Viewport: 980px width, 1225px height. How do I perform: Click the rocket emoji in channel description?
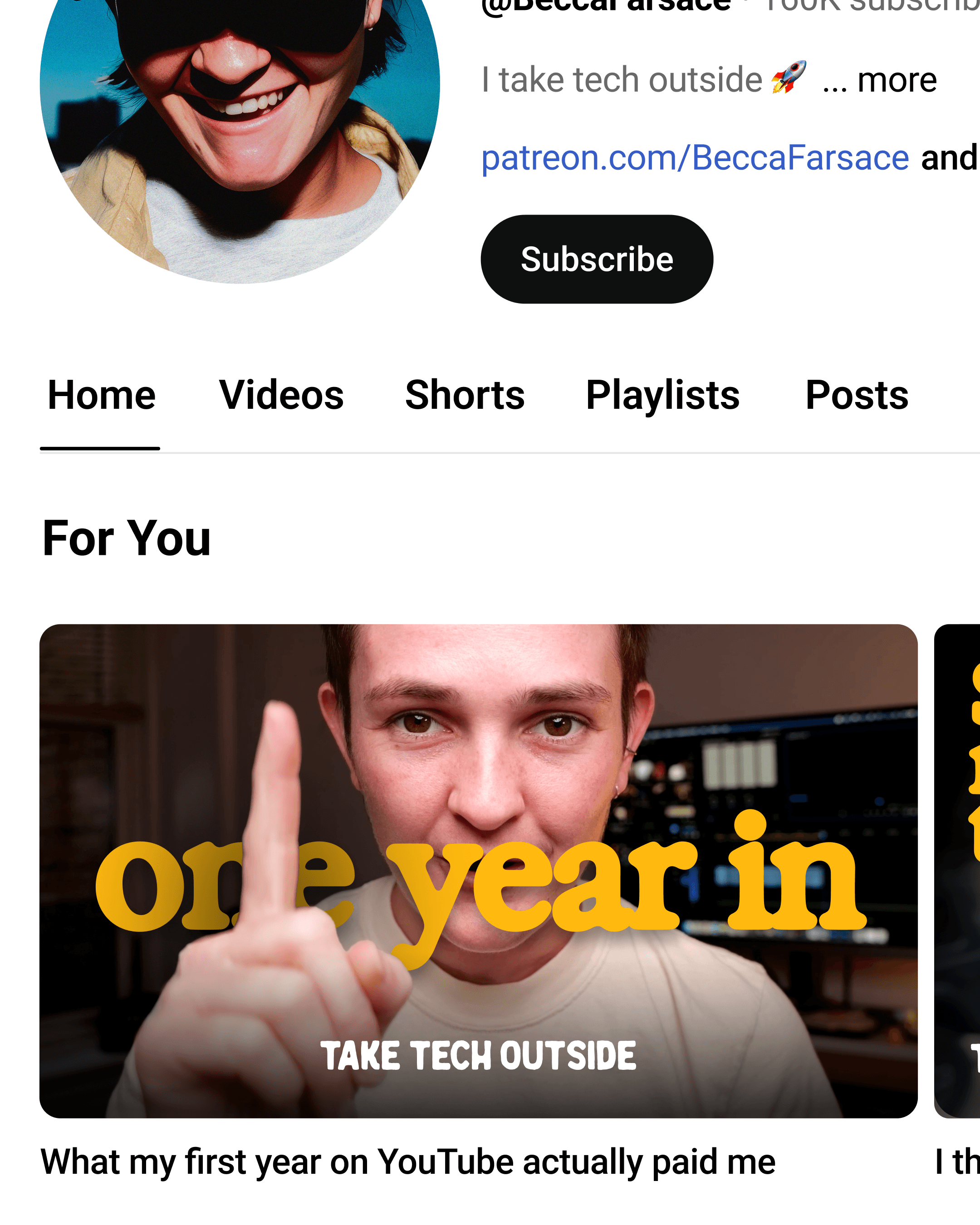(x=789, y=77)
